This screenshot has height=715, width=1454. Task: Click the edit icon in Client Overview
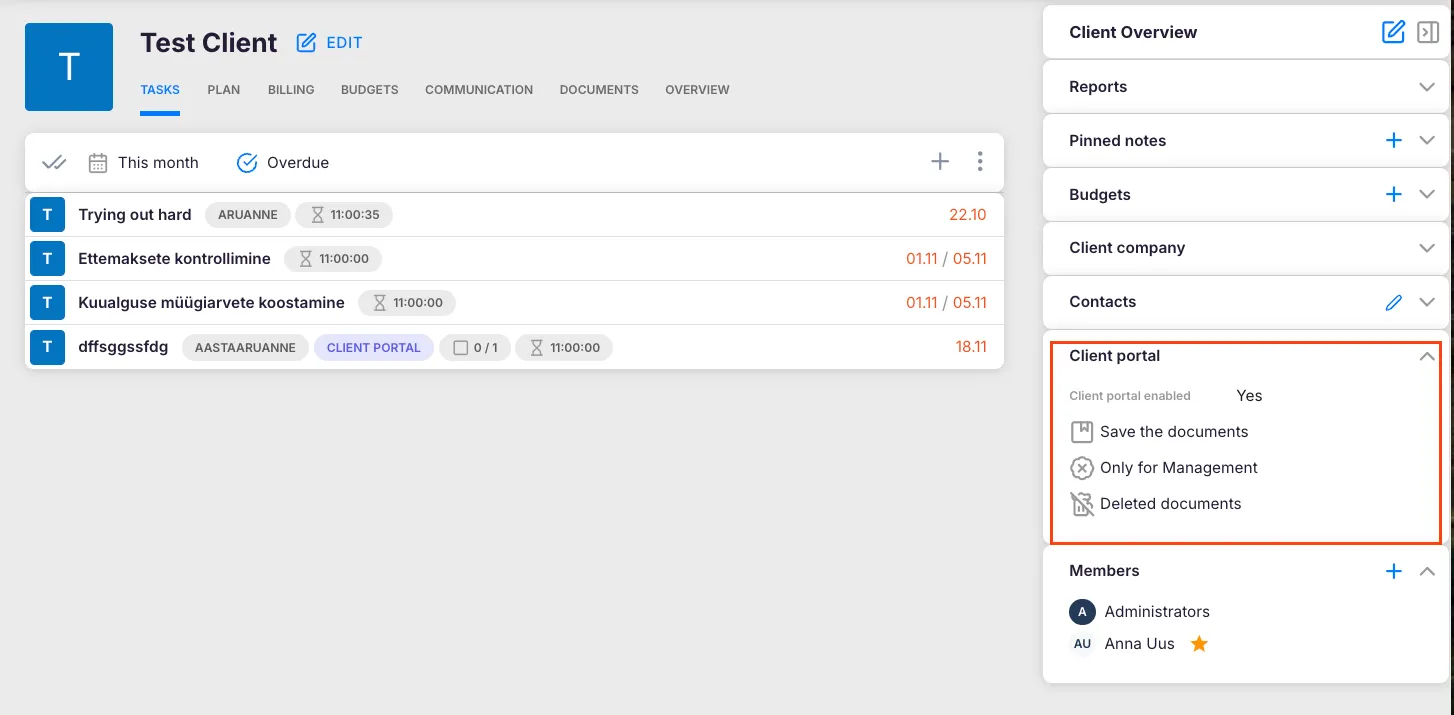1393,32
